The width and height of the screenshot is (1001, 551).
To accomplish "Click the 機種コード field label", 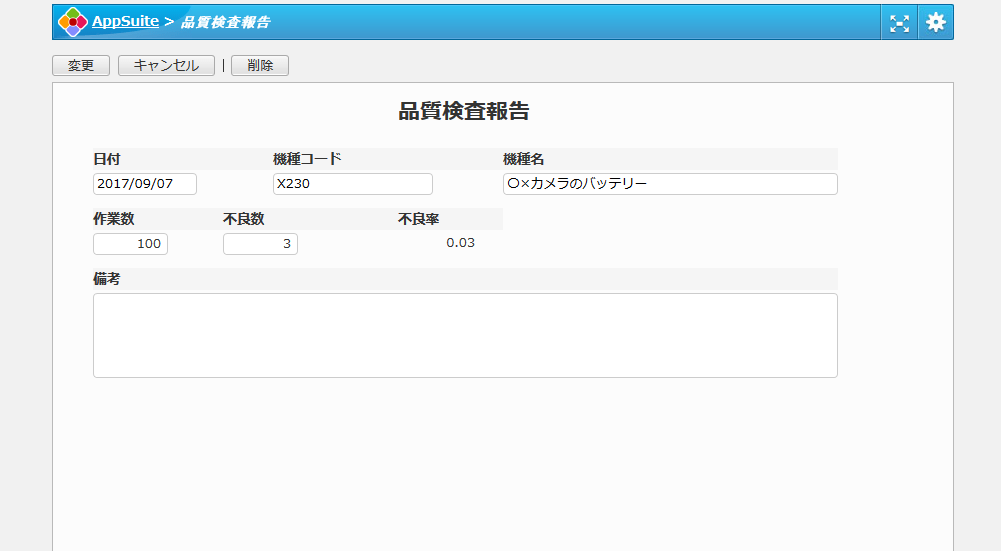I will [x=307, y=159].
